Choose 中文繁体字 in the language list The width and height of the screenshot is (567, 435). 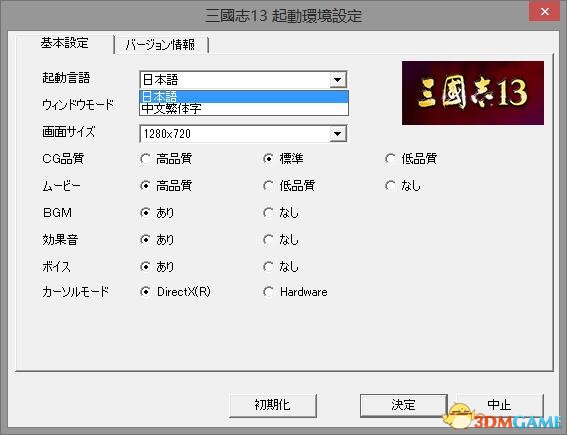click(244, 108)
